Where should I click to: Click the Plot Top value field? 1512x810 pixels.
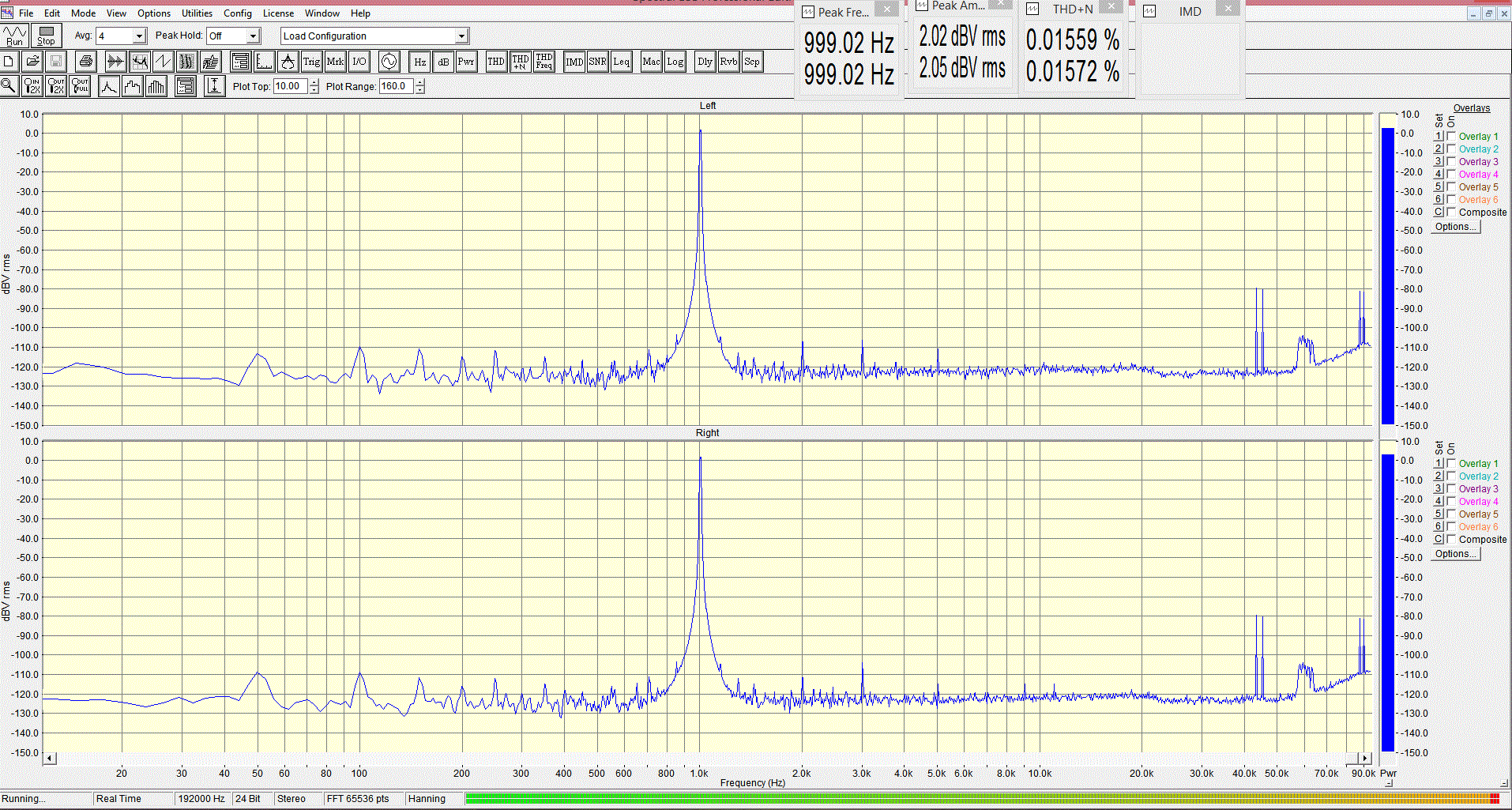[x=290, y=87]
